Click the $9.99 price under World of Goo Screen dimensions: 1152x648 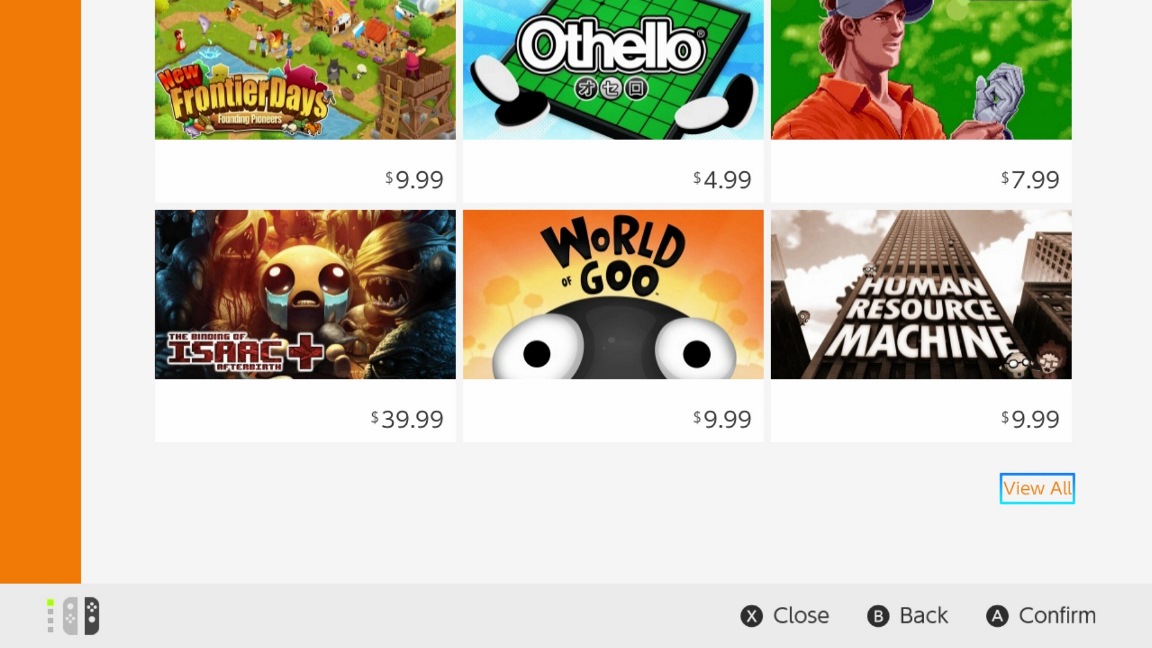coord(722,419)
